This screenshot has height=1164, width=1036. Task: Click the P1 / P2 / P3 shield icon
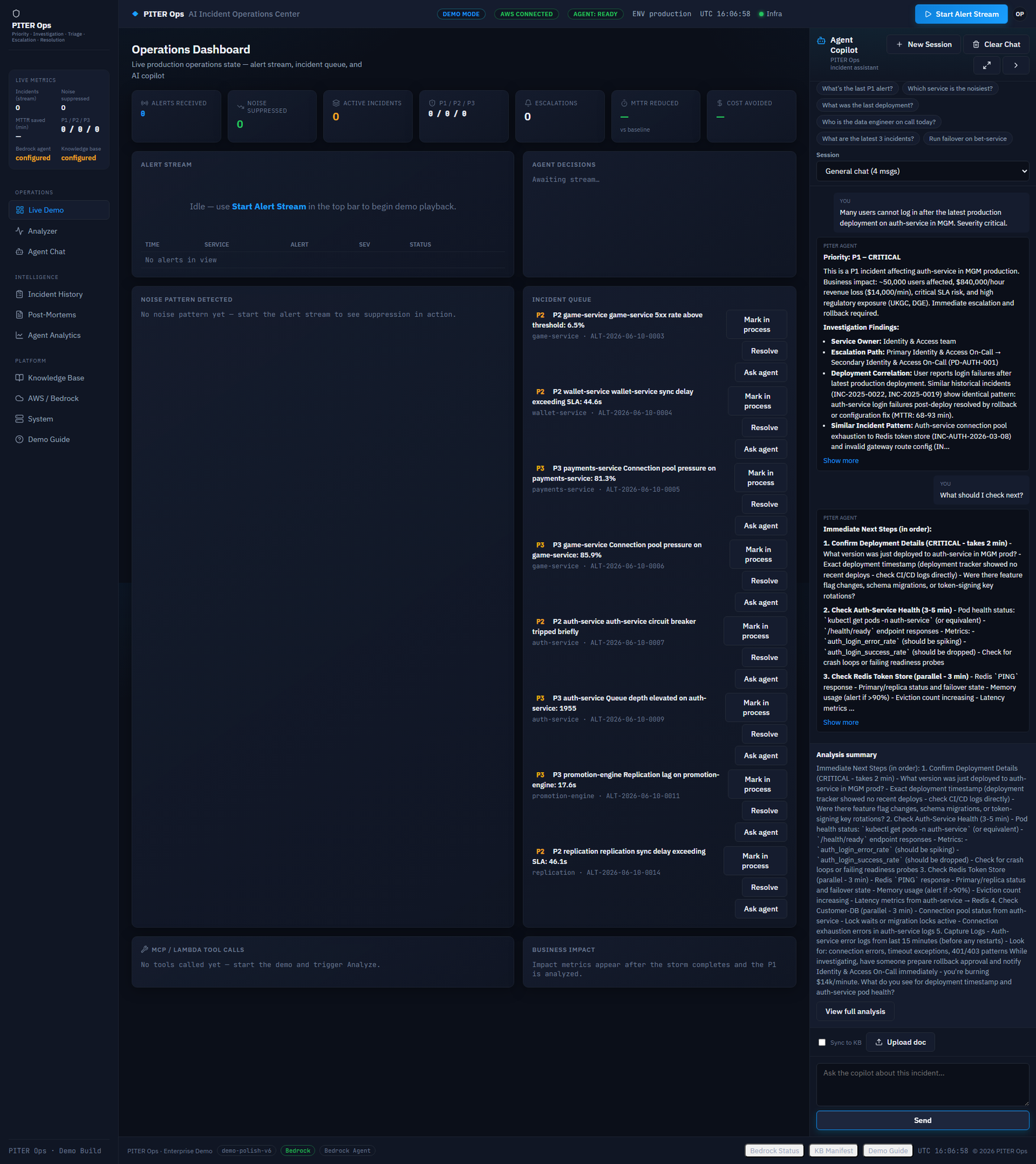pos(432,103)
